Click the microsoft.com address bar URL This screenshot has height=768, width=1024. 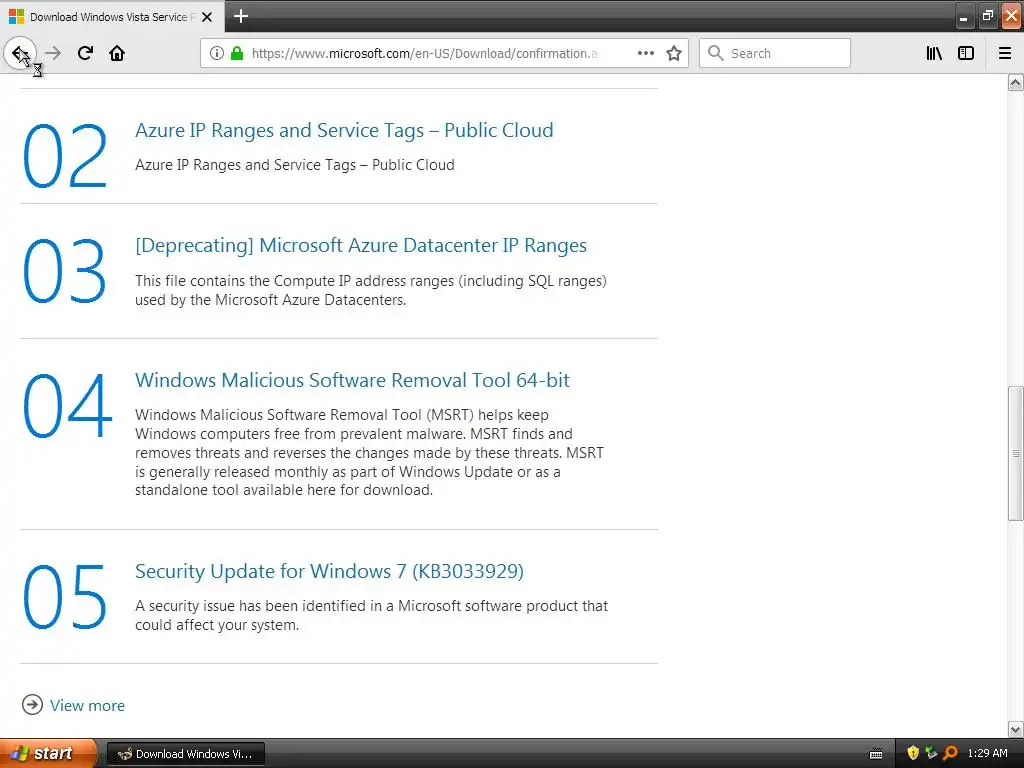(x=424, y=54)
